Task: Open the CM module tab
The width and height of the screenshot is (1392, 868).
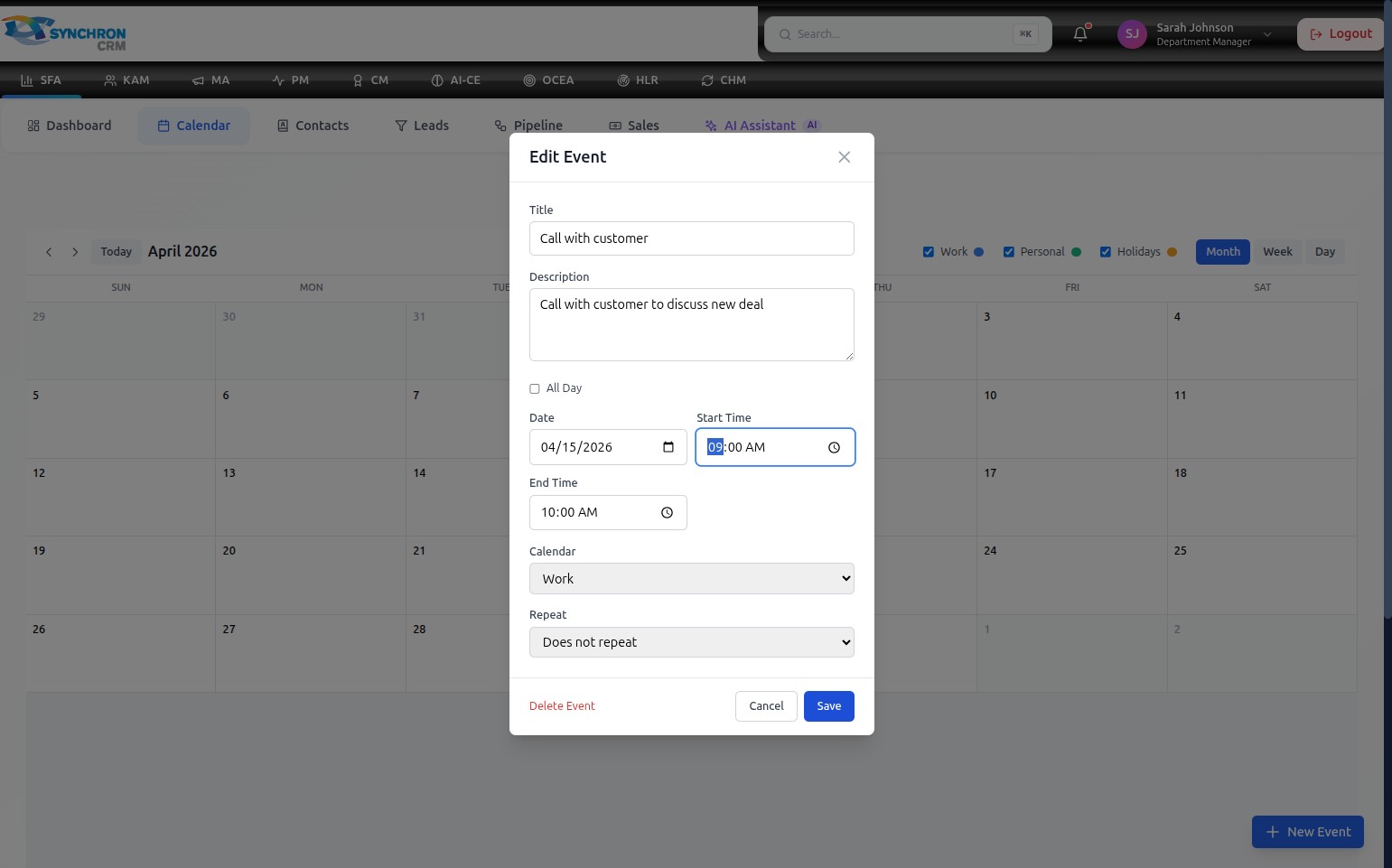Action: (370, 80)
